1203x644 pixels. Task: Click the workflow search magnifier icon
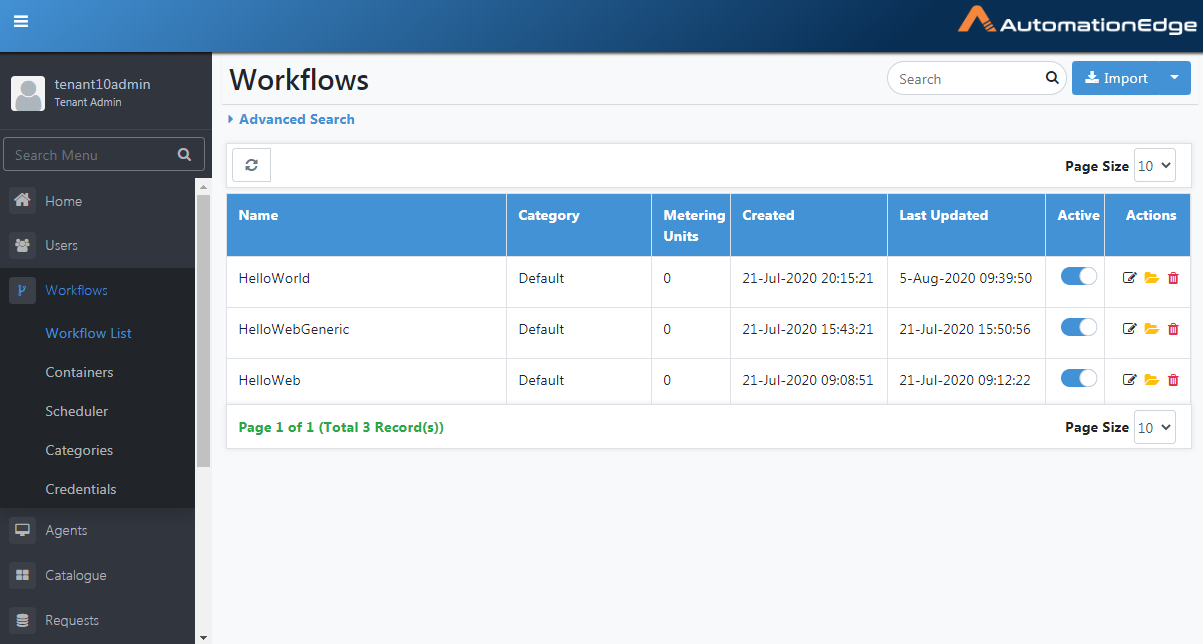[1052, 78]
